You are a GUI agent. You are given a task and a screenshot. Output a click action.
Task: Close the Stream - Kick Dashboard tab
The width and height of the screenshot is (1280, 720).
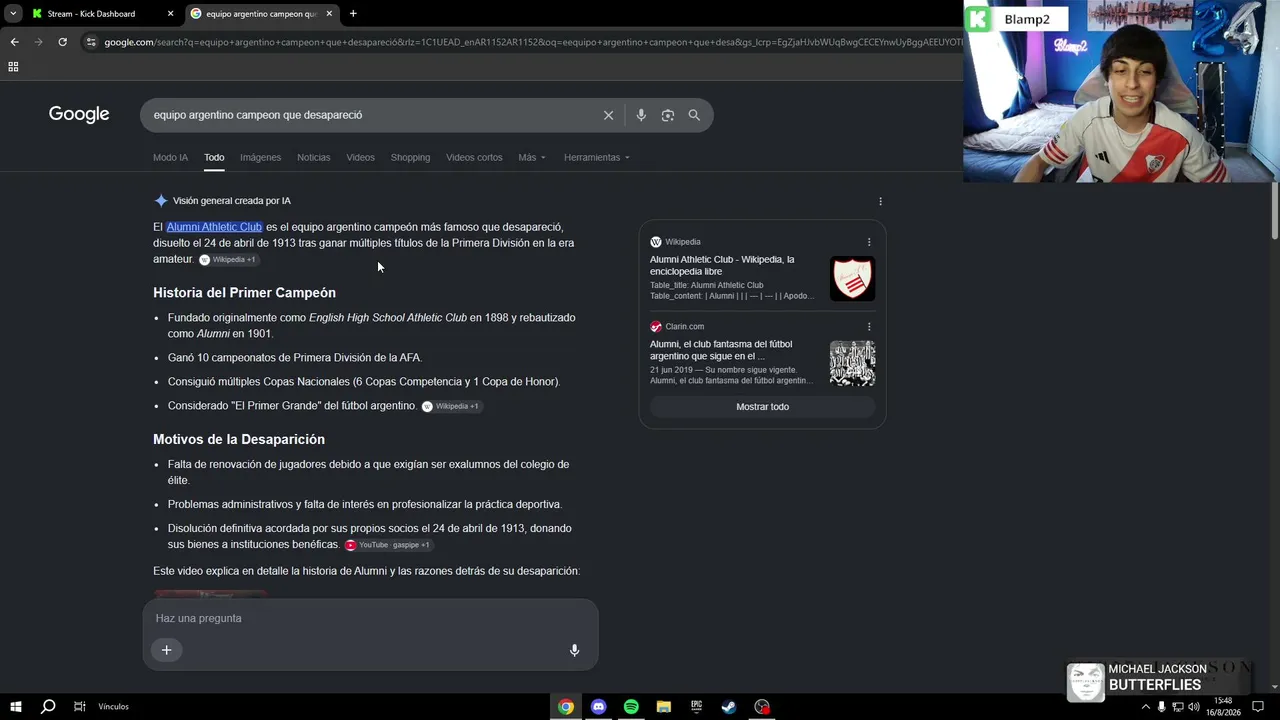(170, 14)
